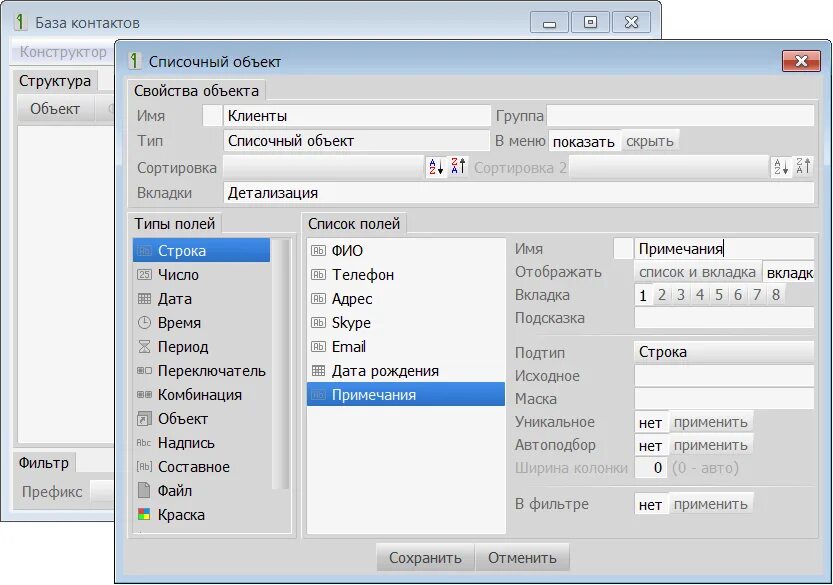Click the Краска color palette swatch
833x585 pixels.
(144, 514)
